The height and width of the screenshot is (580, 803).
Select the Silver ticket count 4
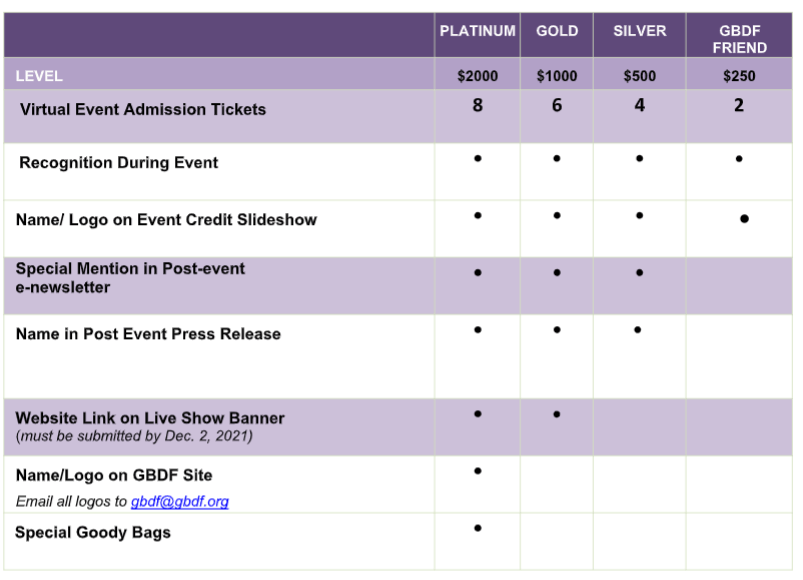[x=640, y=105]
